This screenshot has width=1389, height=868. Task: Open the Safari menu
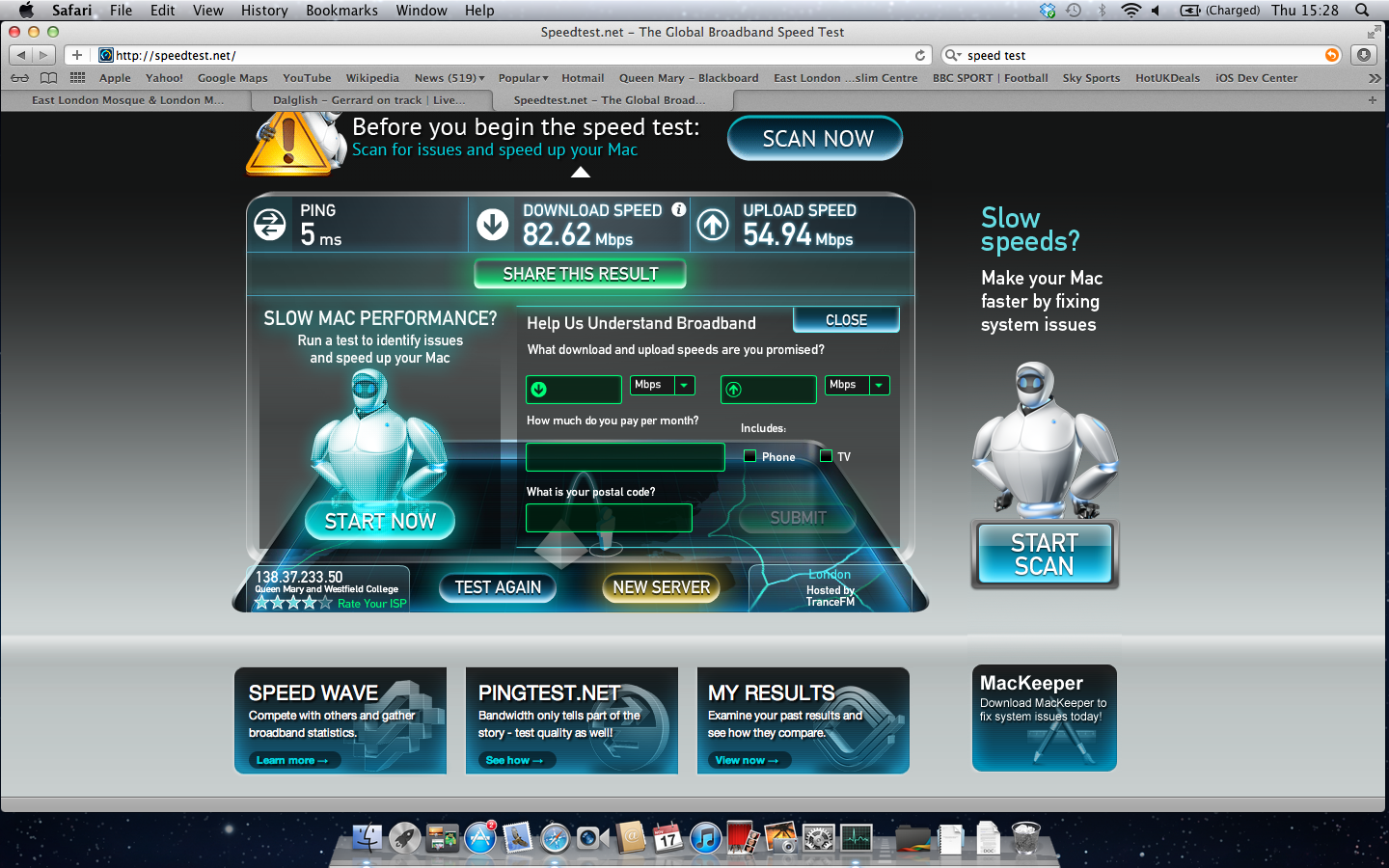tap(71, 11)
